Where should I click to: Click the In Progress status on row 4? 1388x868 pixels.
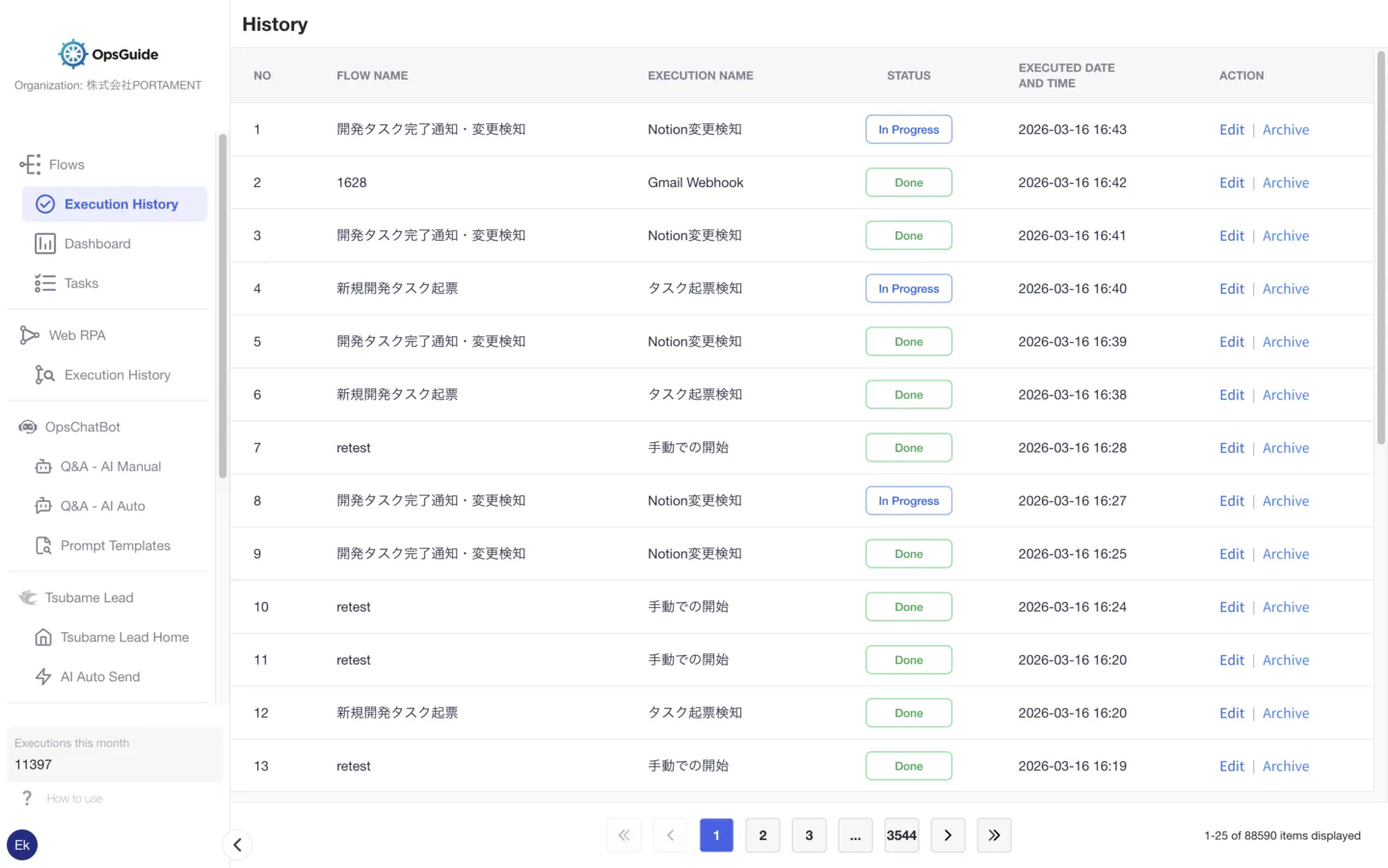[908, 288]
